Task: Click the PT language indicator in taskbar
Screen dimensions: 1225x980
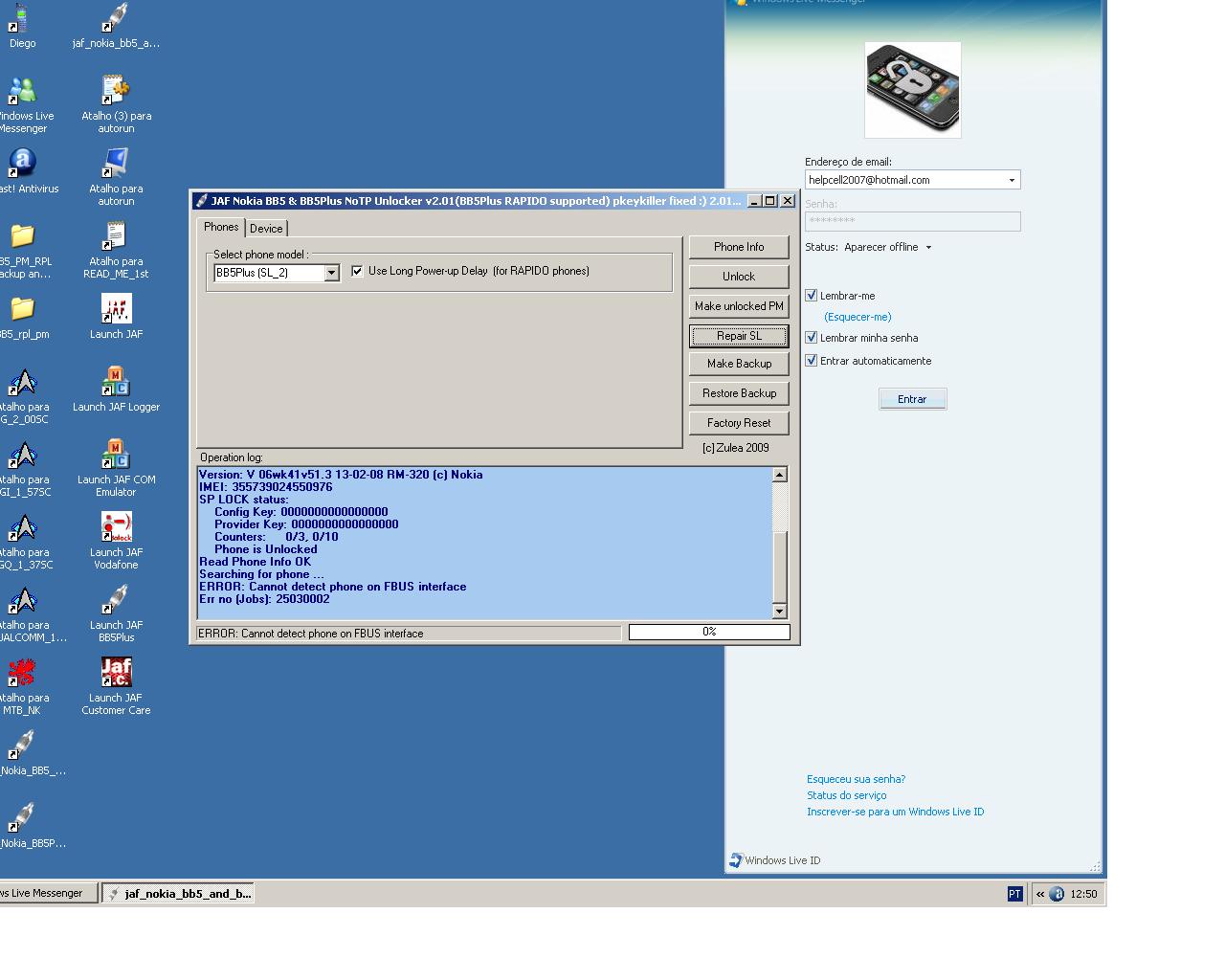Action: [x=1014, y=894]
